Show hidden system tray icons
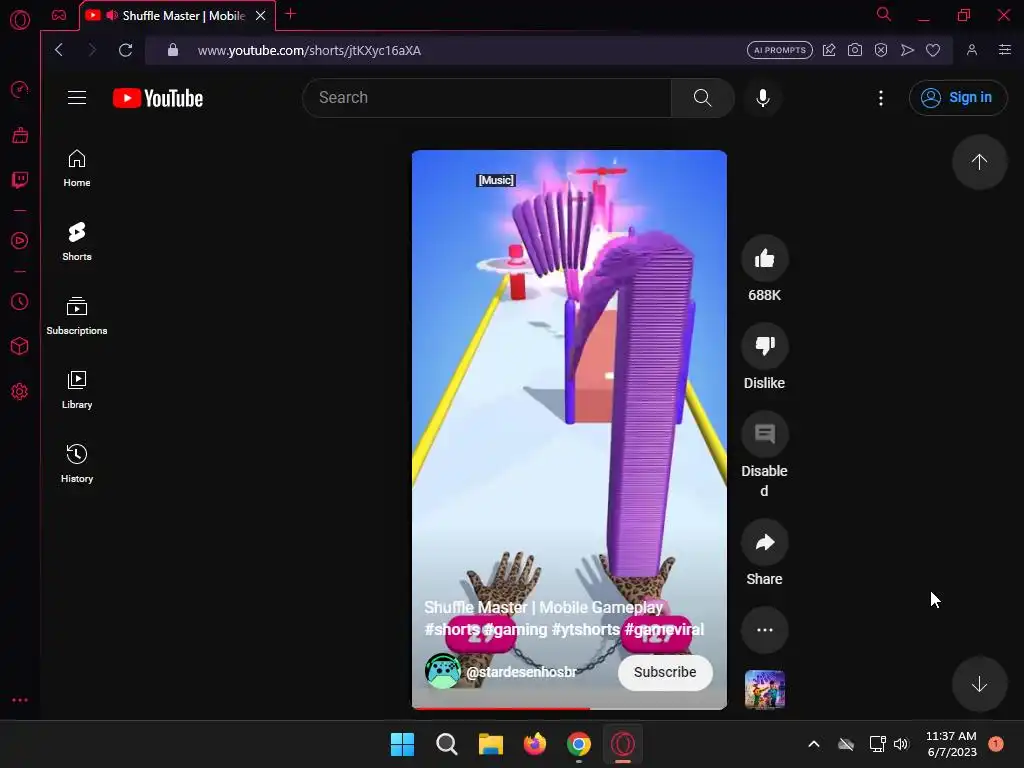This screenshot has height=768, width=1024. tap(814, 744)
